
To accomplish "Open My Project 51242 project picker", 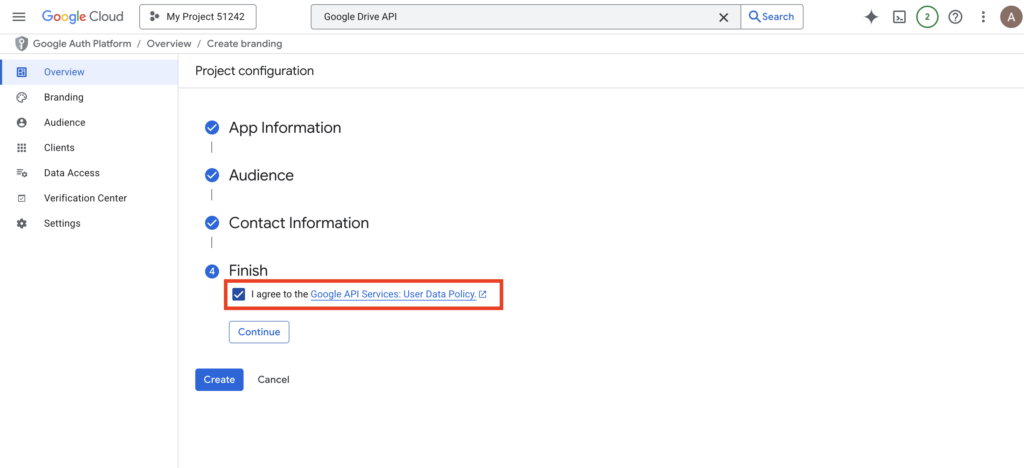I will coord(198,17).
